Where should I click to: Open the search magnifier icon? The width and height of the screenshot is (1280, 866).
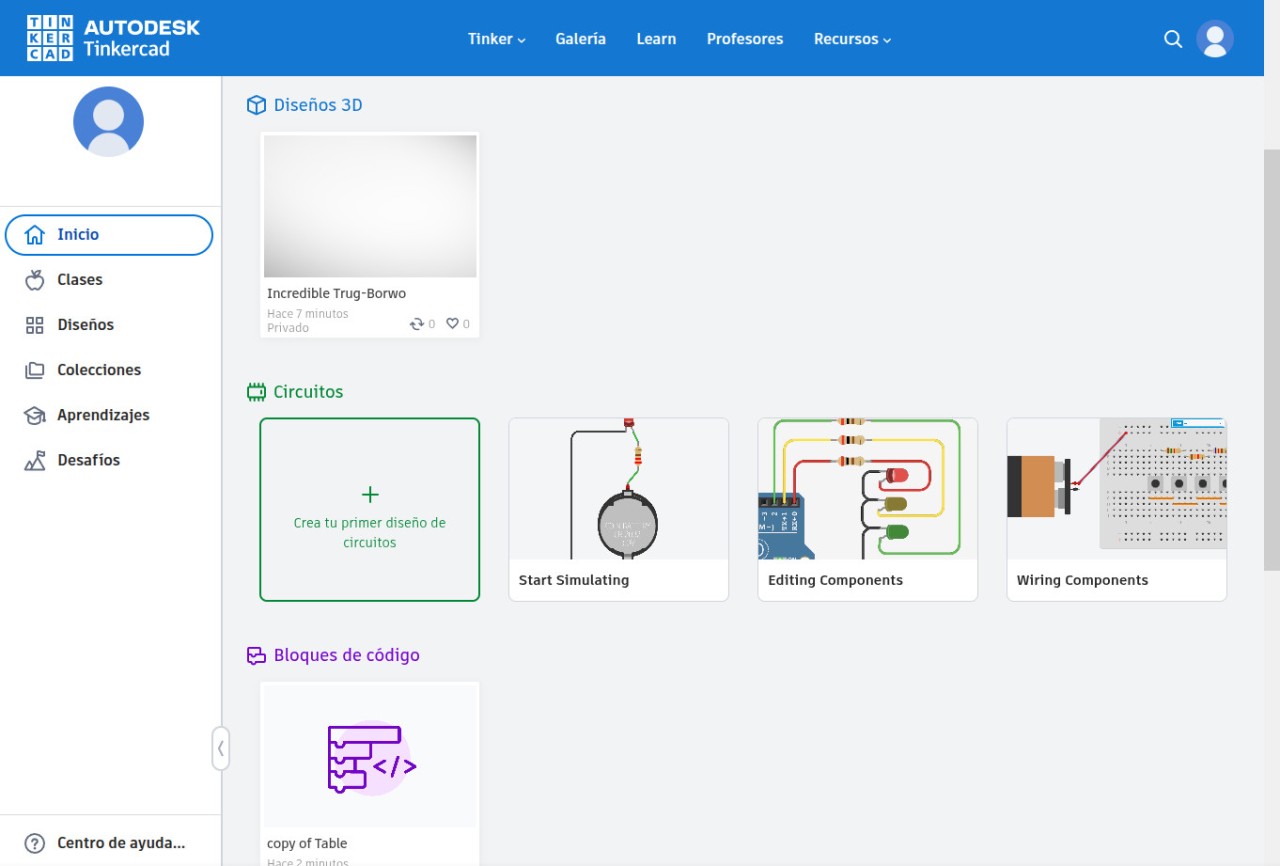tap(1173, 39)
